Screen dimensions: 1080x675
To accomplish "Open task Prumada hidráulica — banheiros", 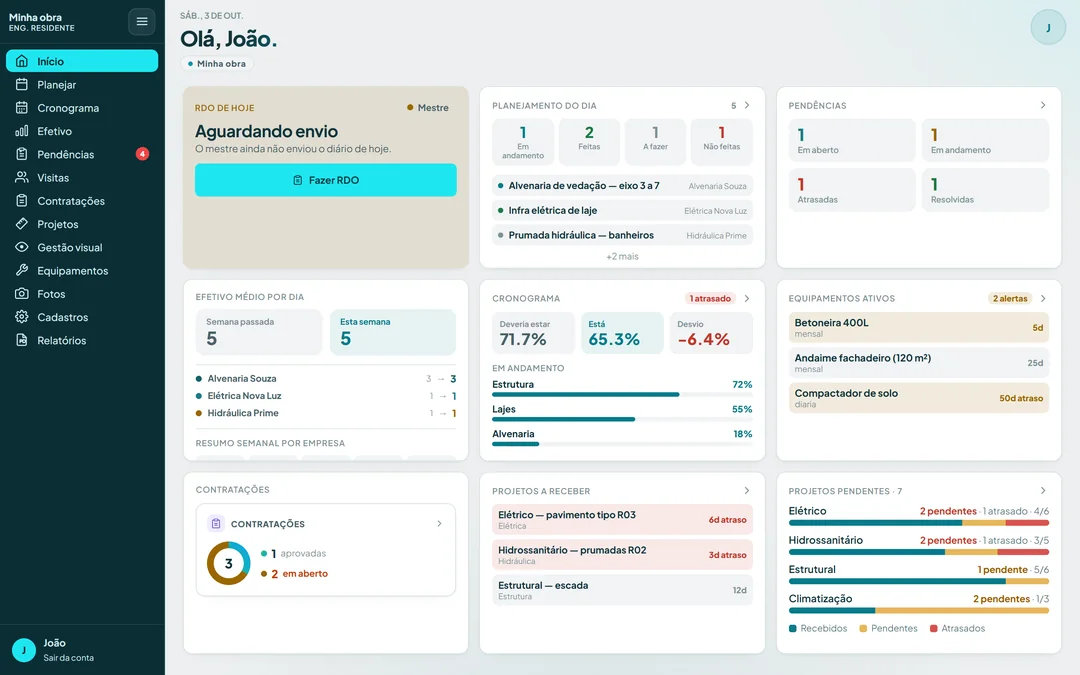I will [622, 236].
